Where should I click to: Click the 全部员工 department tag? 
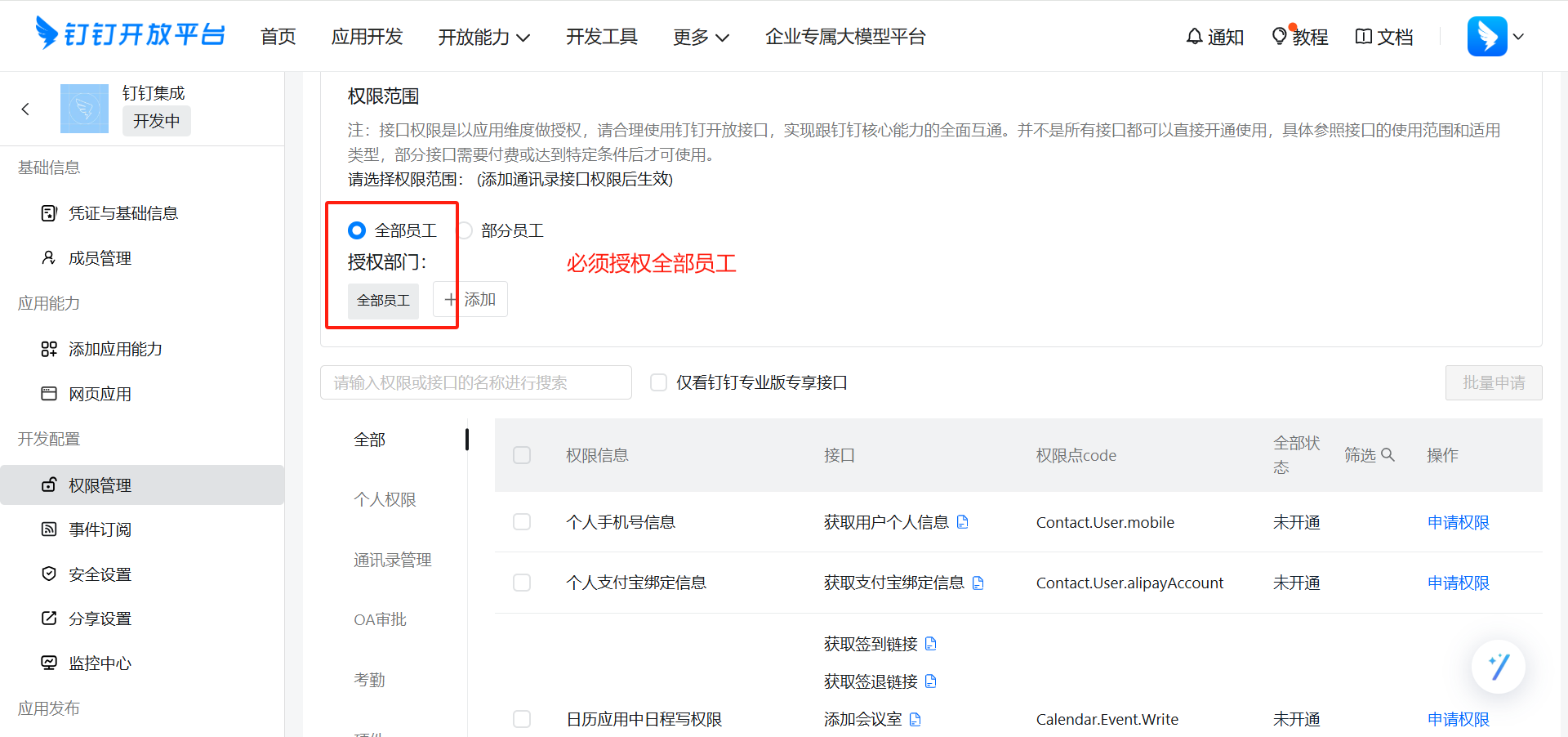pos(383,301)
